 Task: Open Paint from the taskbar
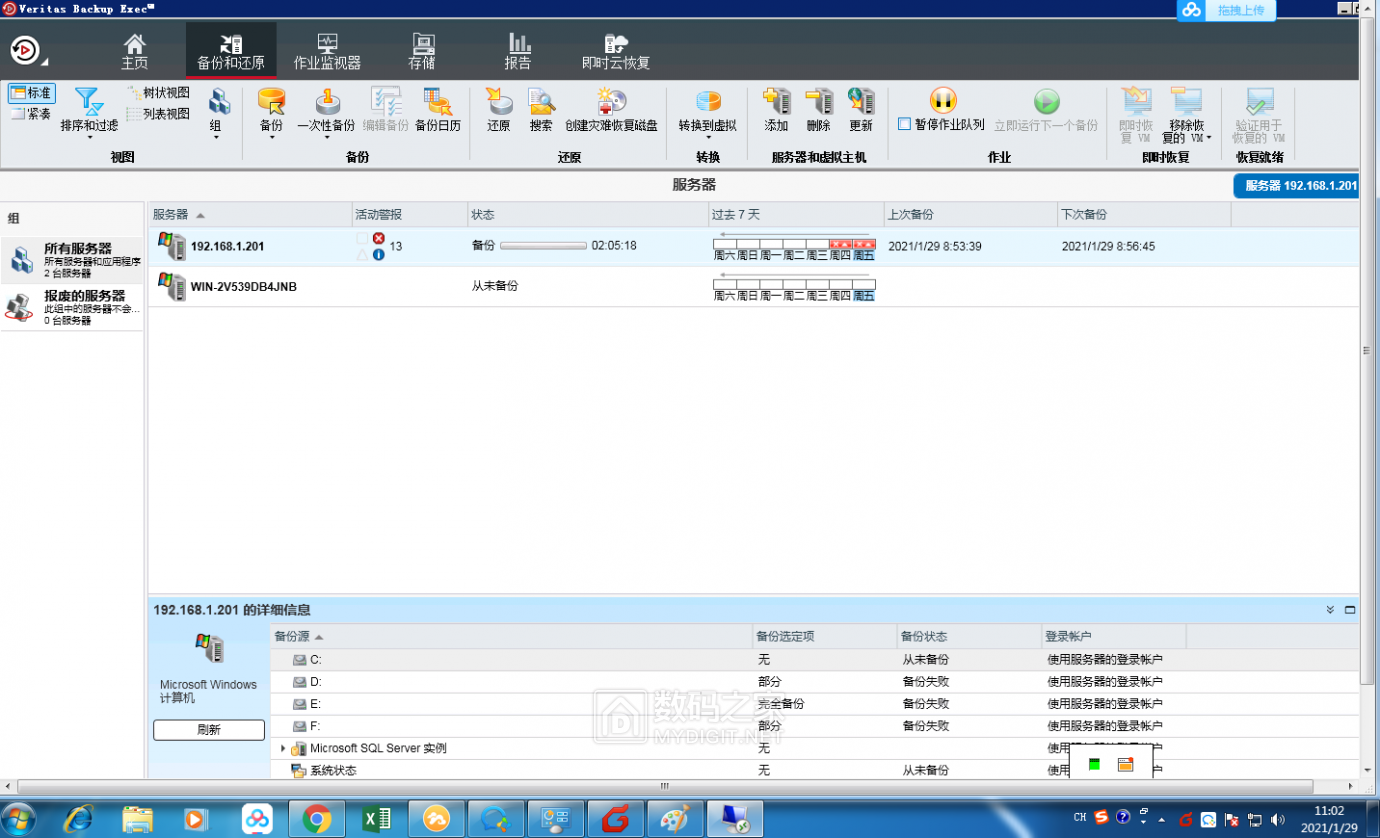[676, 819]
